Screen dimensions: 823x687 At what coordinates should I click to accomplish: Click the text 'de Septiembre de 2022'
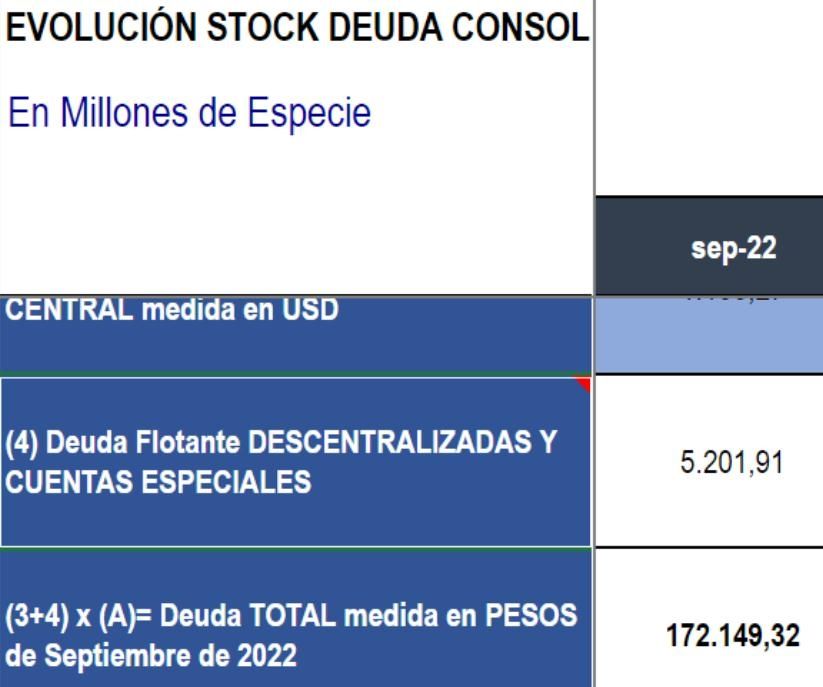[150, 657]
